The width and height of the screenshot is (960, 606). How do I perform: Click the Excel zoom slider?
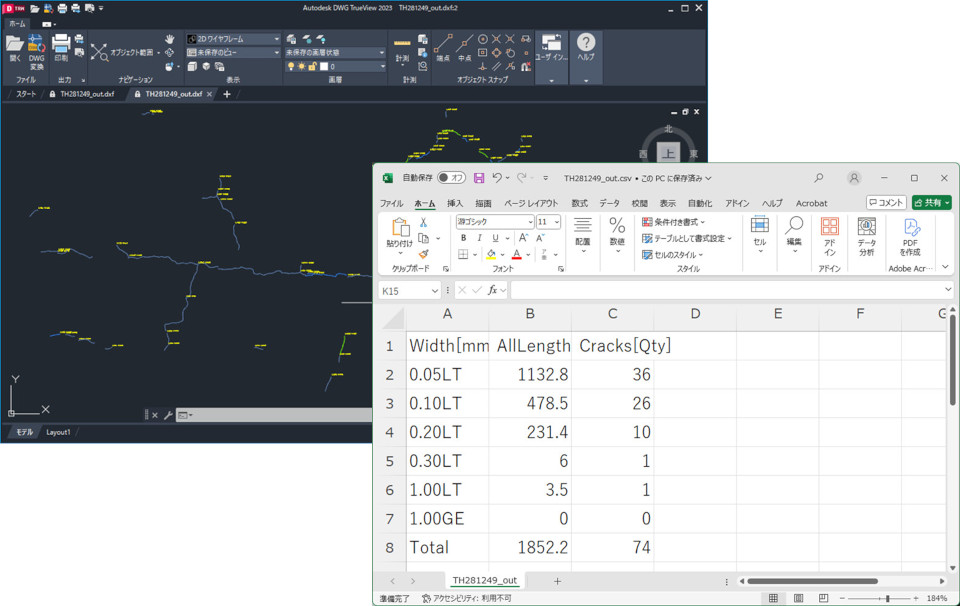tap(888, 598)
